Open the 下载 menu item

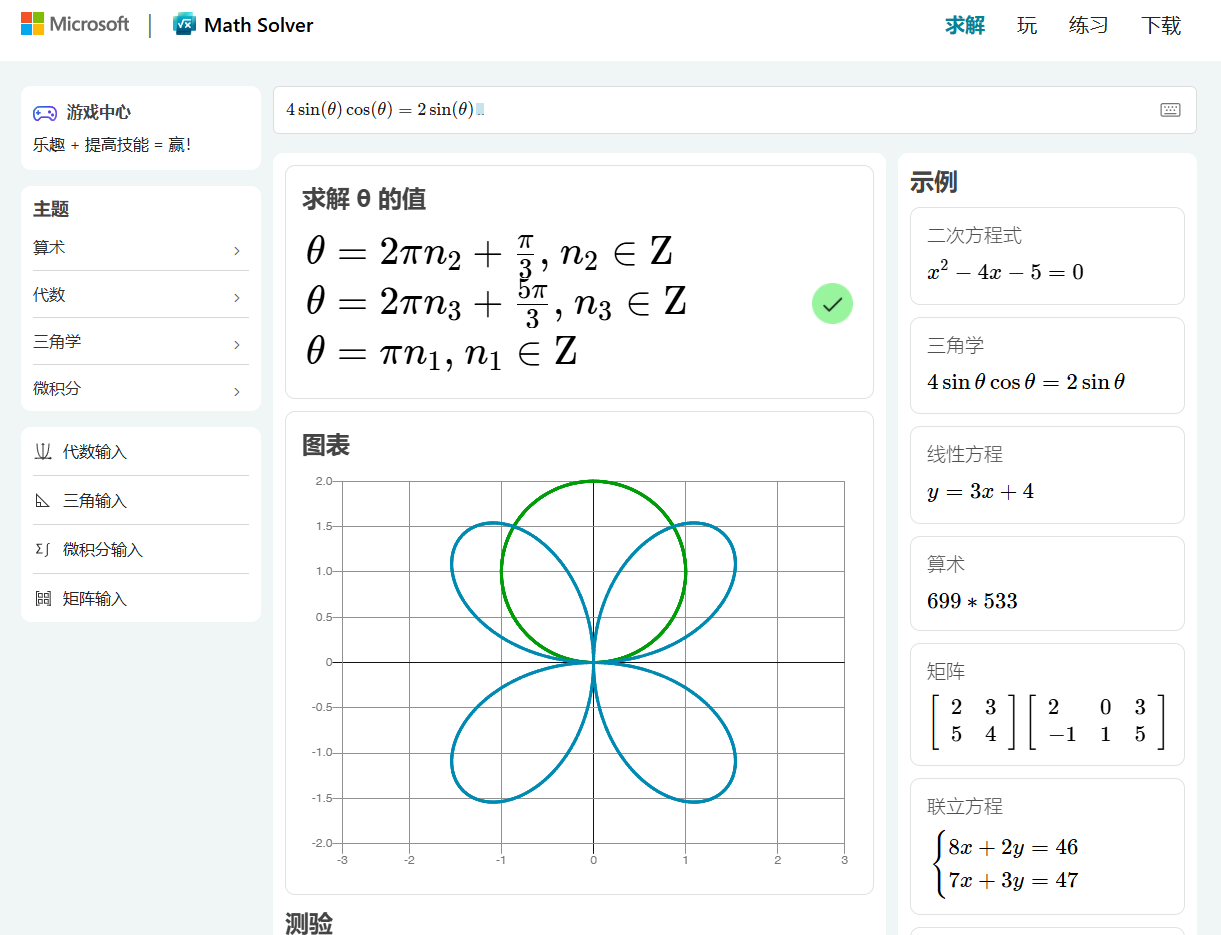[1161, 25]
